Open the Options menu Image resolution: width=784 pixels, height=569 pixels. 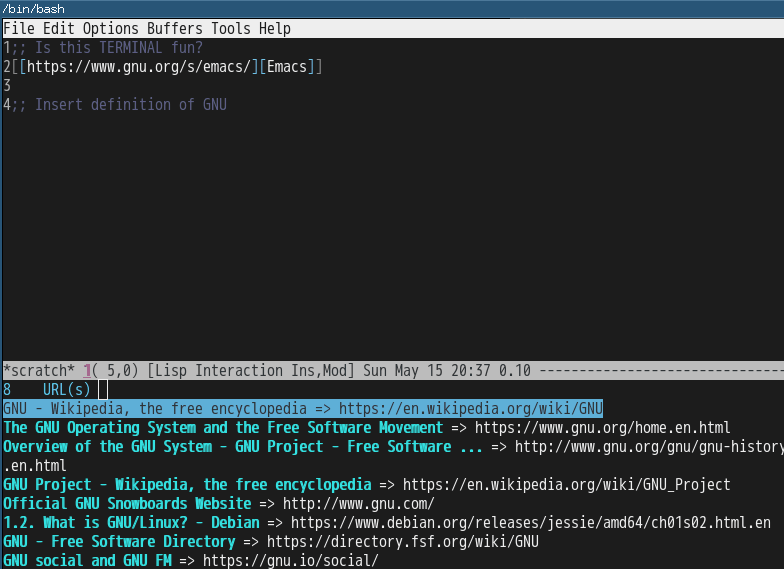[x=110, y=28]
